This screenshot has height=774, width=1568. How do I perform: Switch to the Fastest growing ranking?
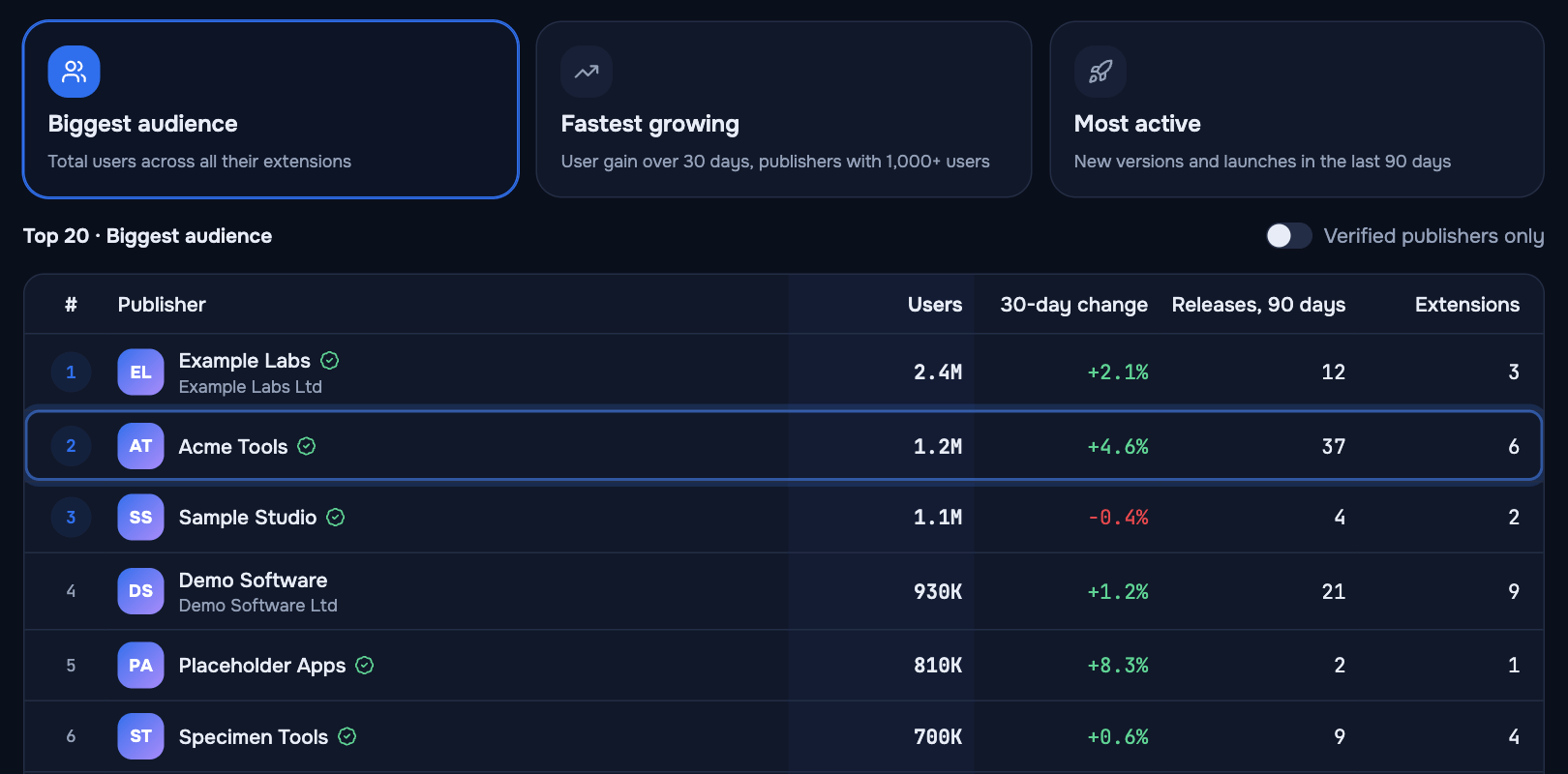pos(784,109)
